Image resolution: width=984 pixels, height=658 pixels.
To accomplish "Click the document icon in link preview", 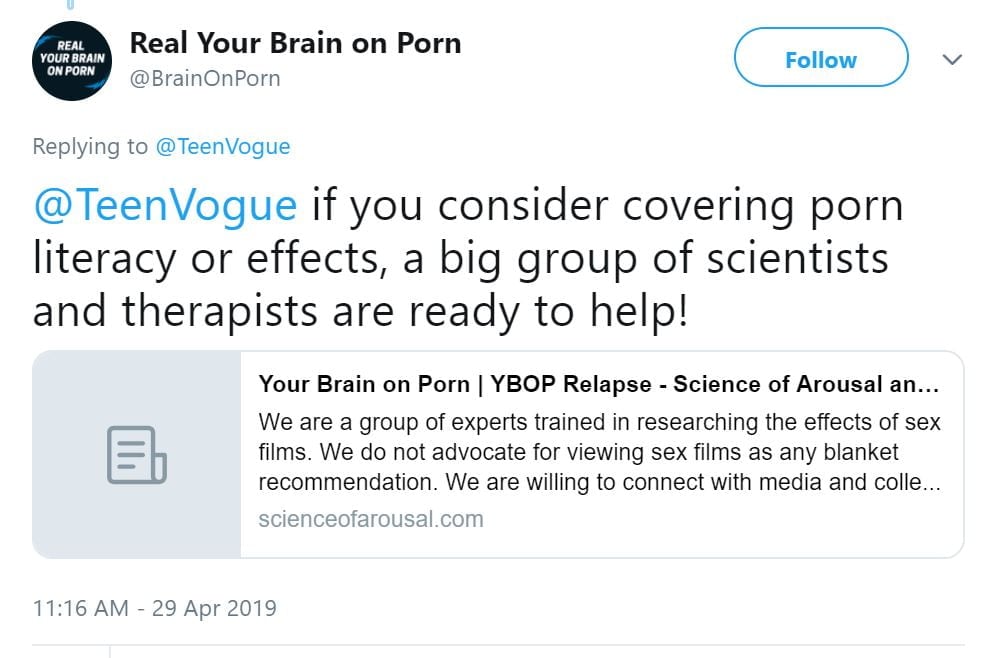I will pos(137,454).
